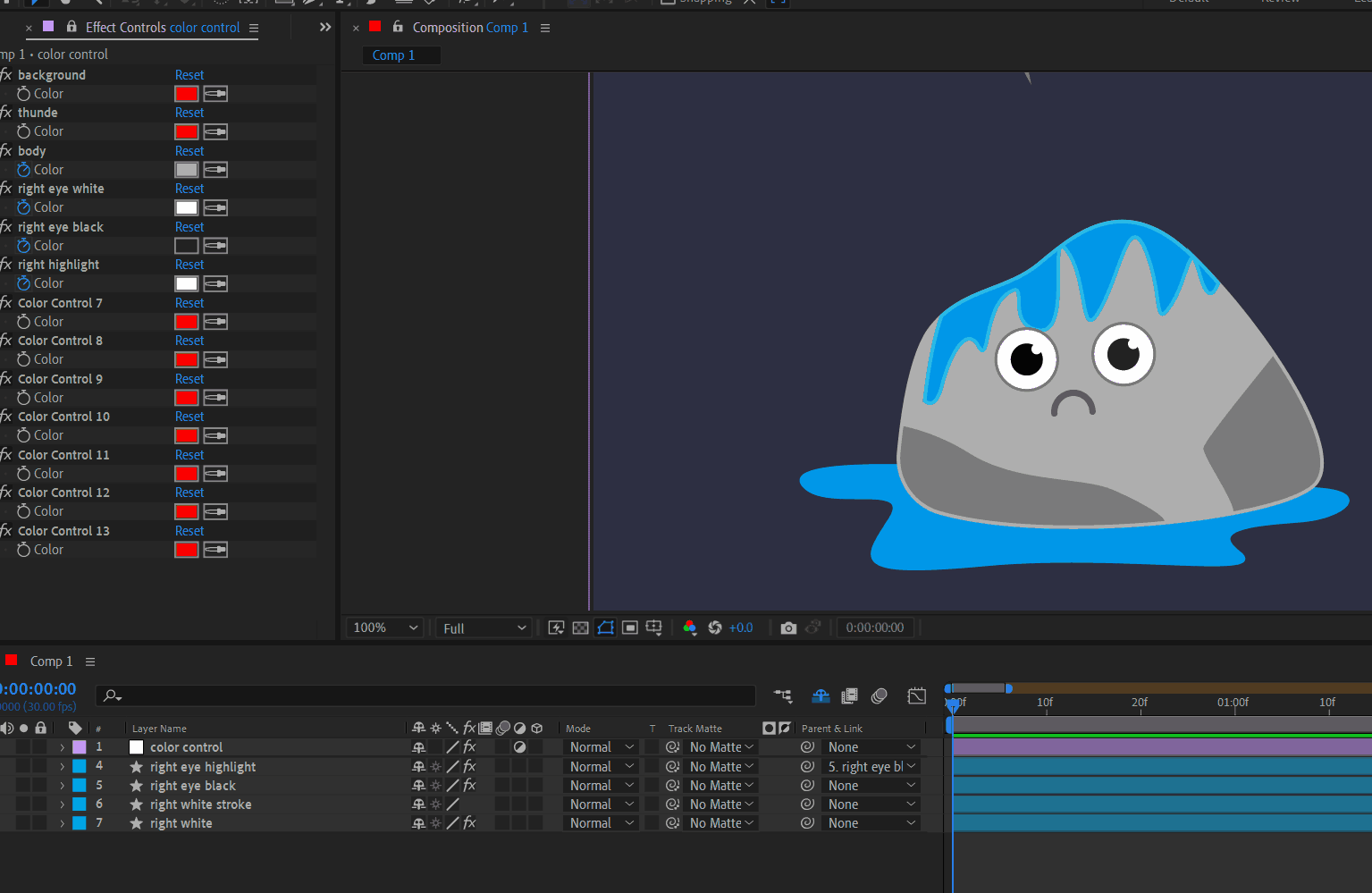Screen dimensions: 1372x893
Task: Click reset exposure icon in viewer
Action: click(x=715, y=628)
